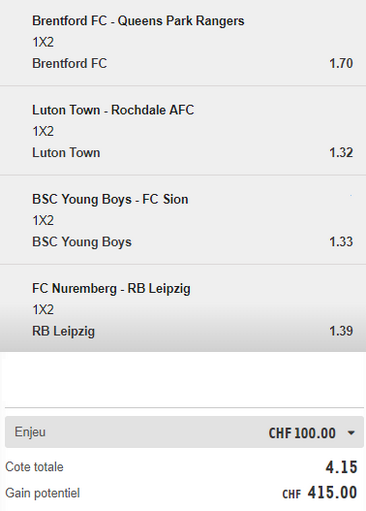Image resolution: width=366 pixels, height=511 pixels.
Task: Click the 1.32 odds for Luton Town
Action: pos(341,153)
